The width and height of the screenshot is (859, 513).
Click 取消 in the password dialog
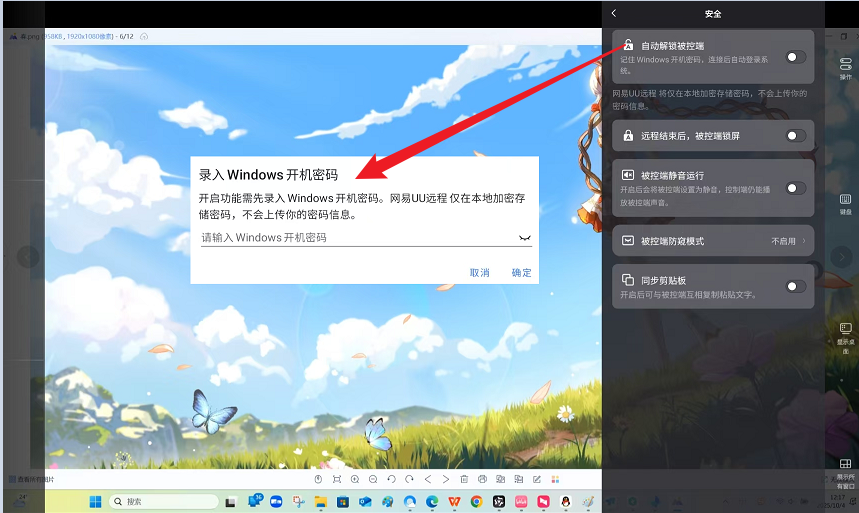[x=479, y=272]
